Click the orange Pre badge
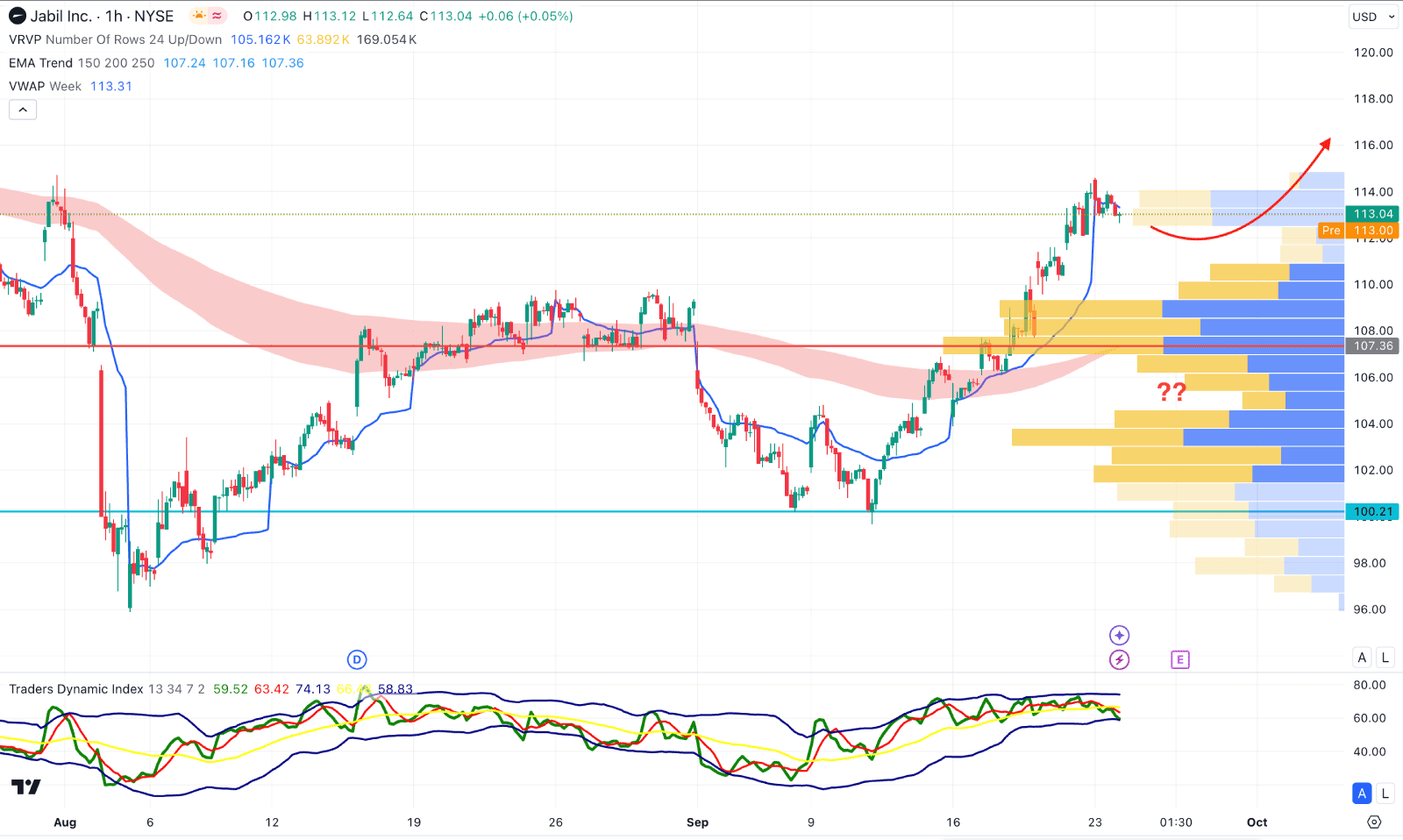The width and height of the screenshot is (1403, 840). tap(1331, 231)
